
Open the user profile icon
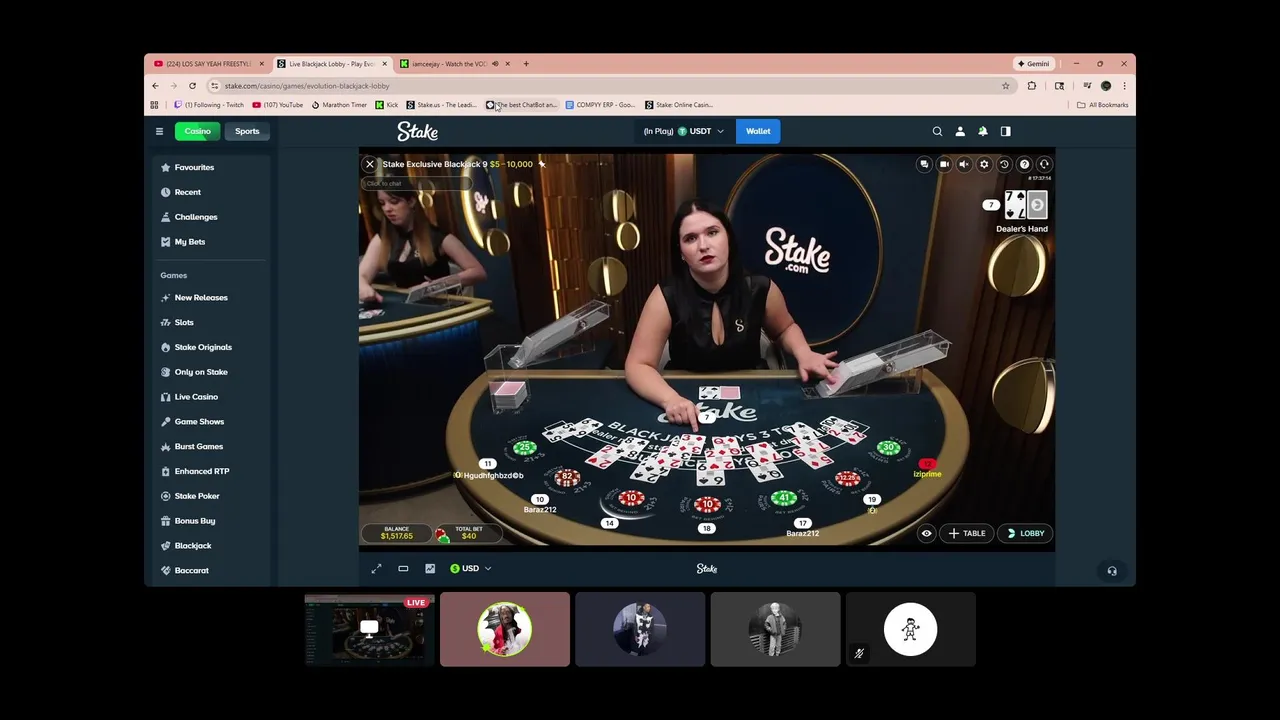pos(960,131)
